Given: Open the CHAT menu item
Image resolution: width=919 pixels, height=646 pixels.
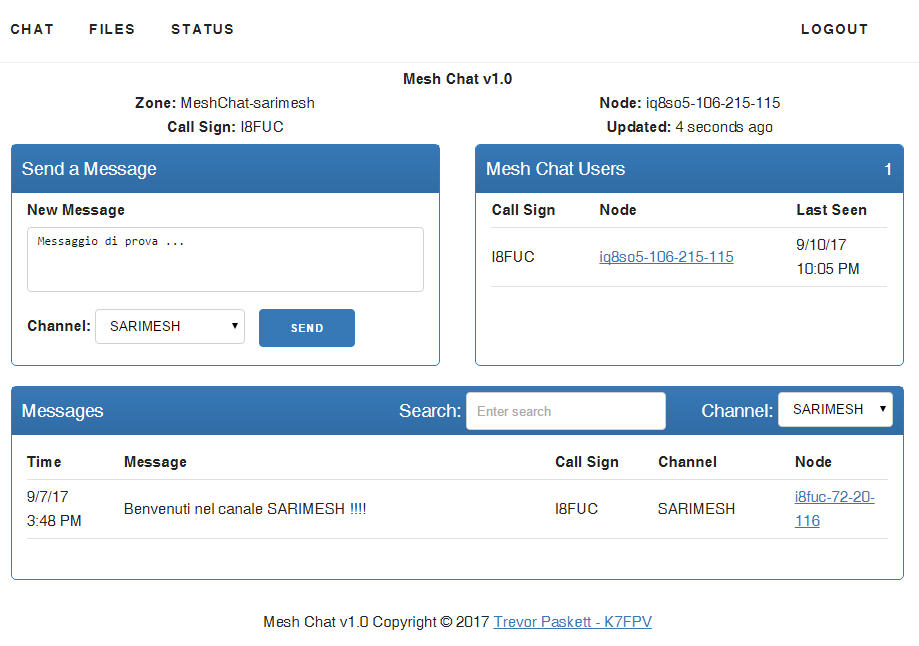Looking at the screenshot, I should click(32, 29).
